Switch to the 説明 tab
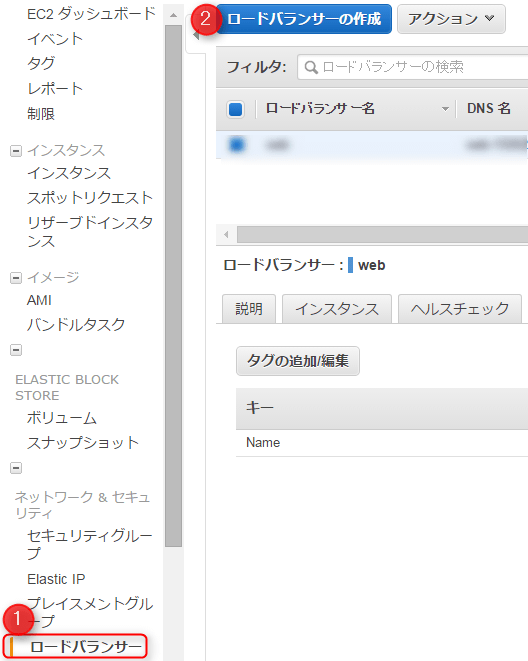 point(249,309)
